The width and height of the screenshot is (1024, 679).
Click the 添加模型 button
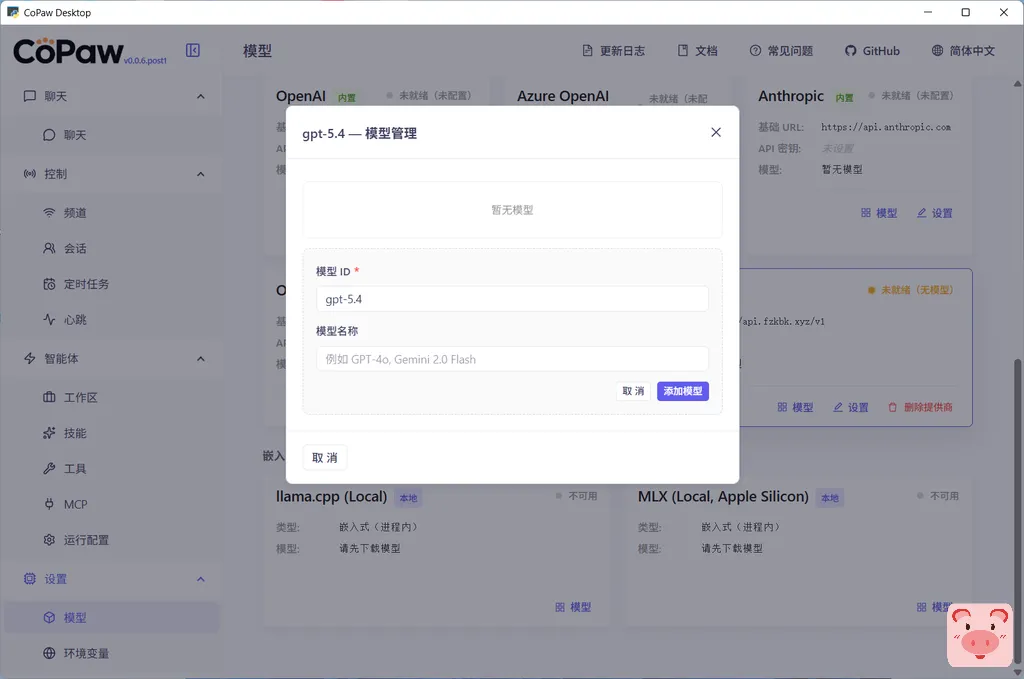tap(682, 391)
